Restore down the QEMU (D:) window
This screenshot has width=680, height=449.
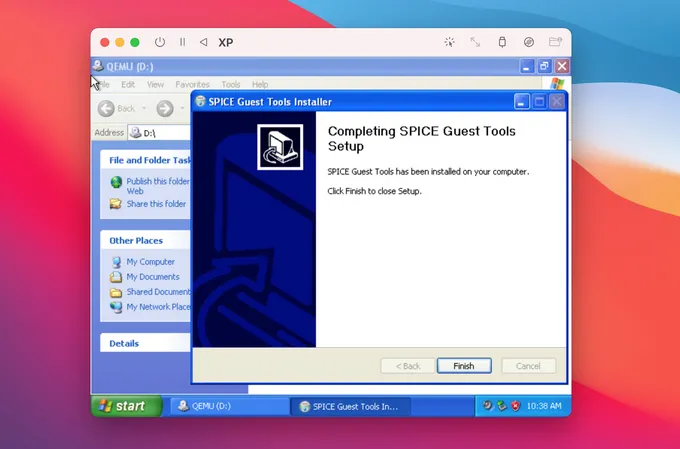pos(544,66)
